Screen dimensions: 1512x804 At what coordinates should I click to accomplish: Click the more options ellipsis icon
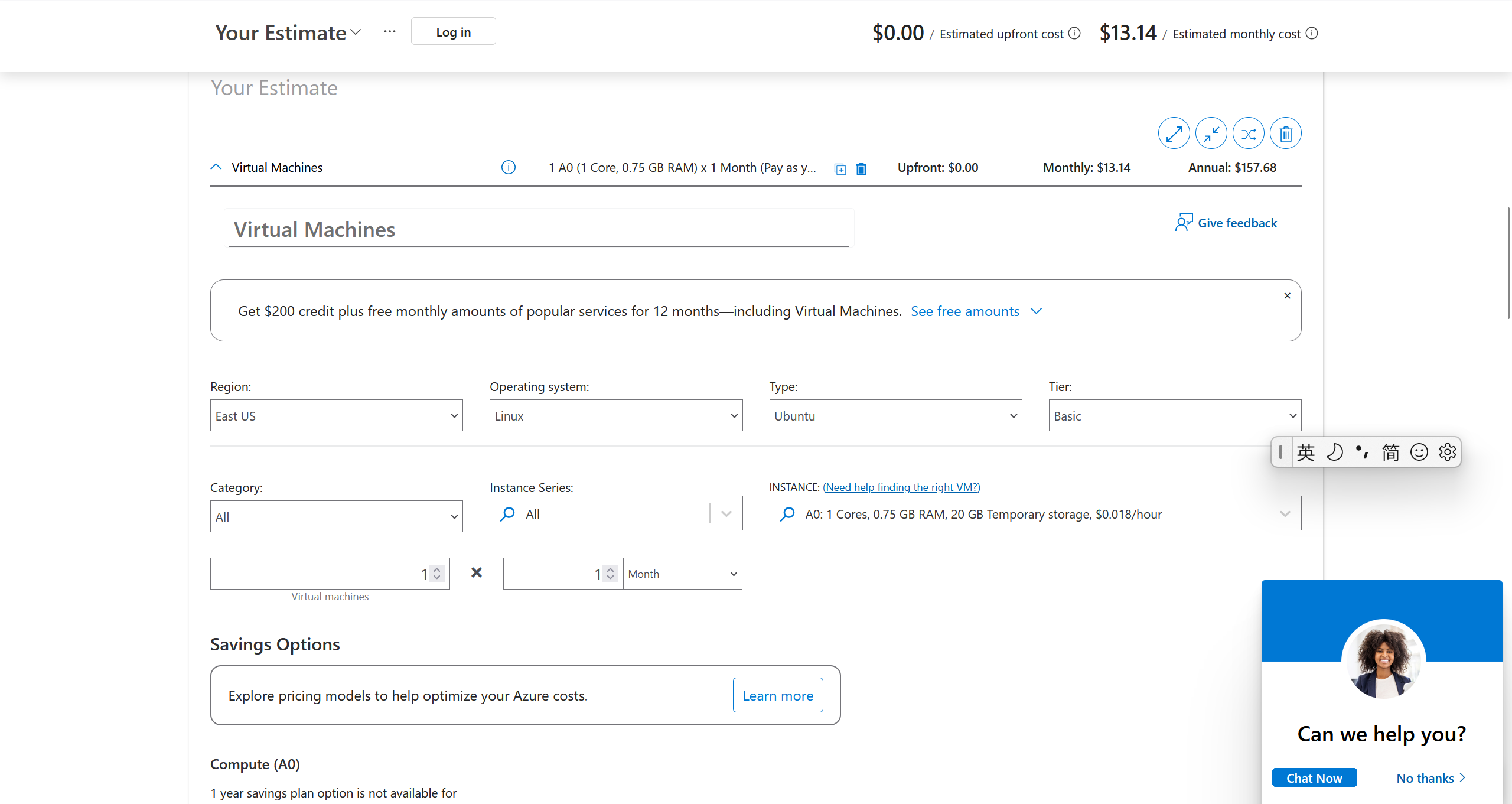click(389, 32)
